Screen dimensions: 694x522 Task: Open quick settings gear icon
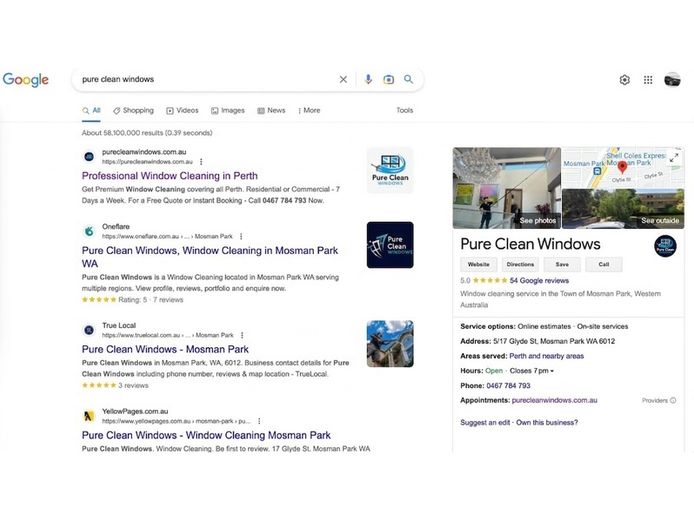[625, 80]
